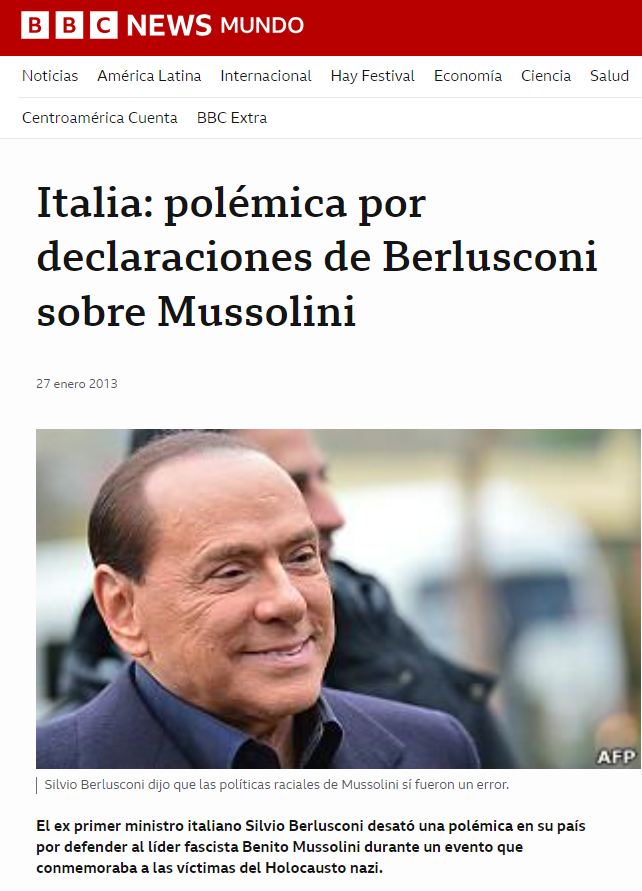Open BBC Extra section
Screen dimensions: 642x891
click(x=232, y=118)
